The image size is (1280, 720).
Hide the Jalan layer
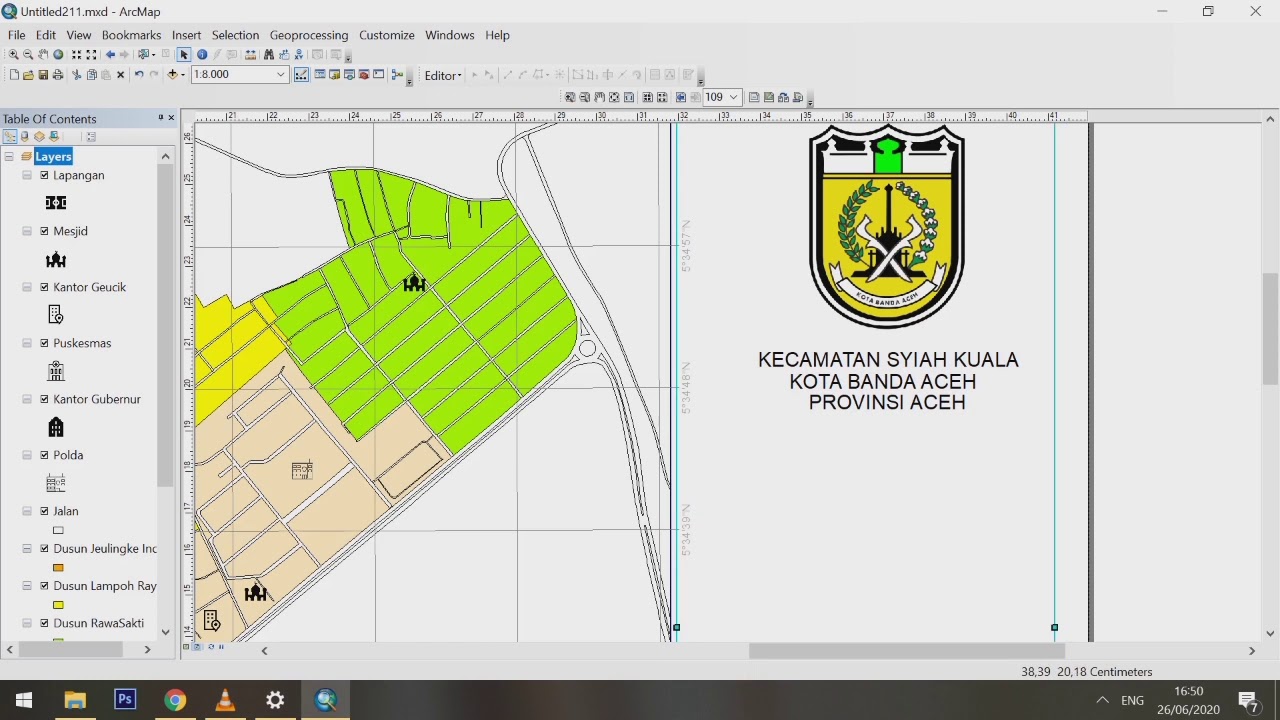coord(44,511)
